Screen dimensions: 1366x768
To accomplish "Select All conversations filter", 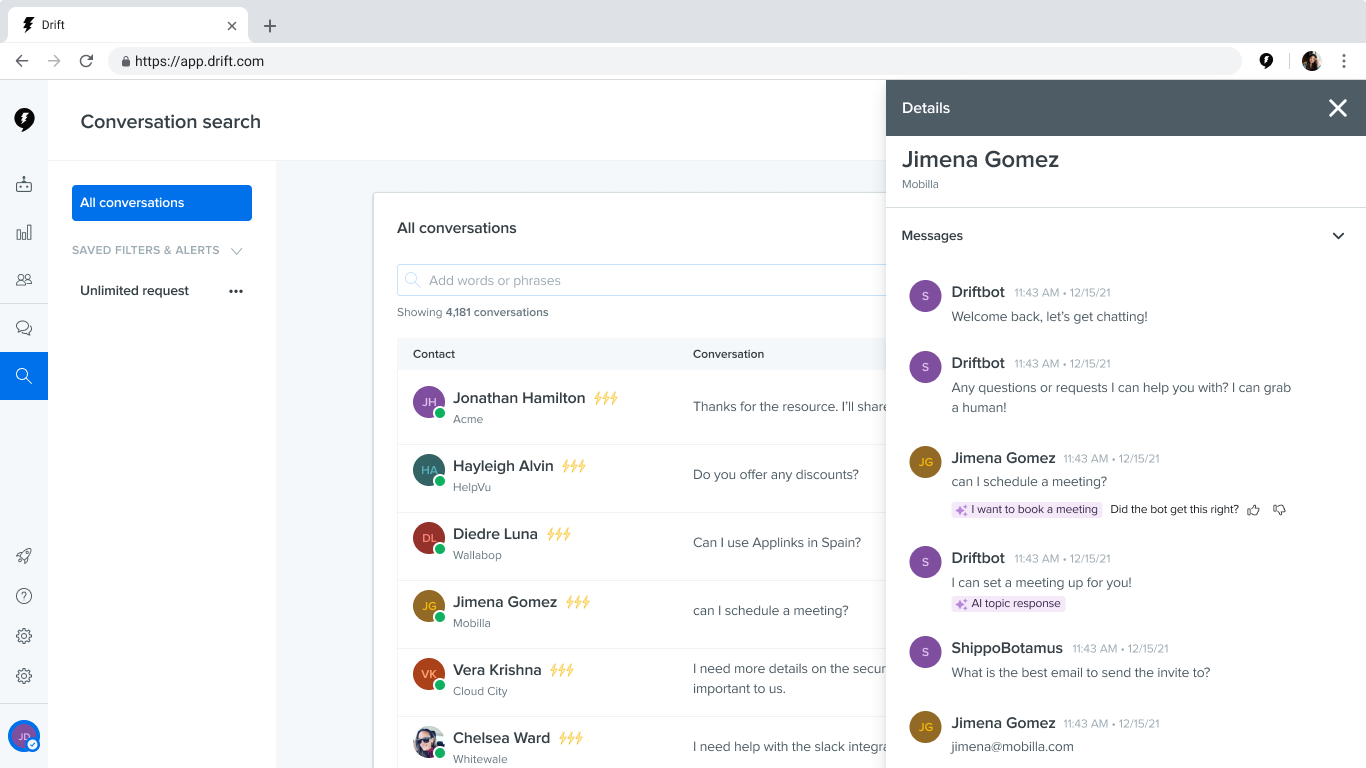I will point(162,203).
